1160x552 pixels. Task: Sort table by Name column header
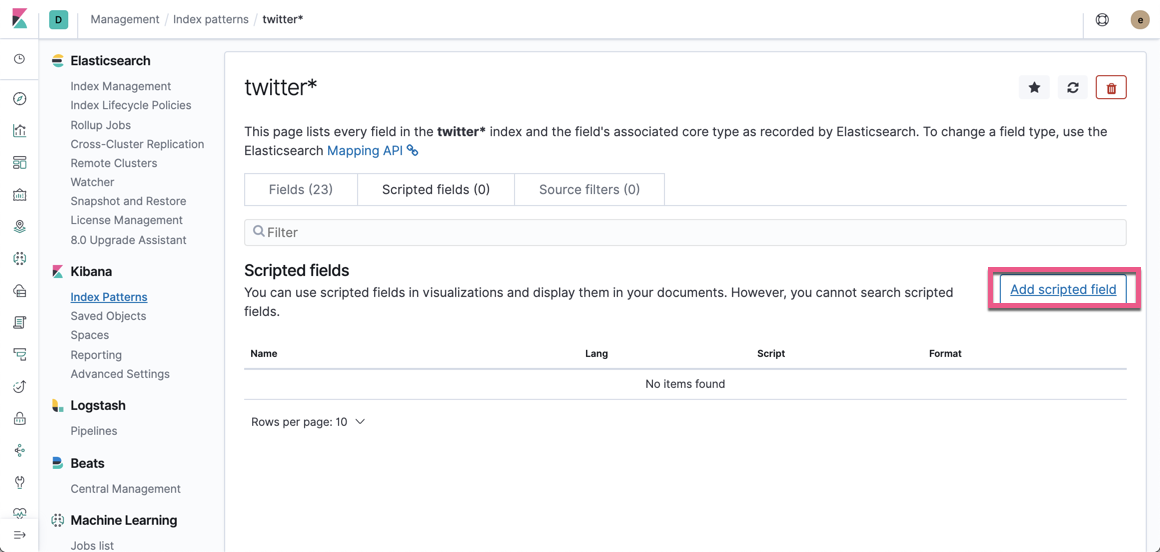(264, 354)
